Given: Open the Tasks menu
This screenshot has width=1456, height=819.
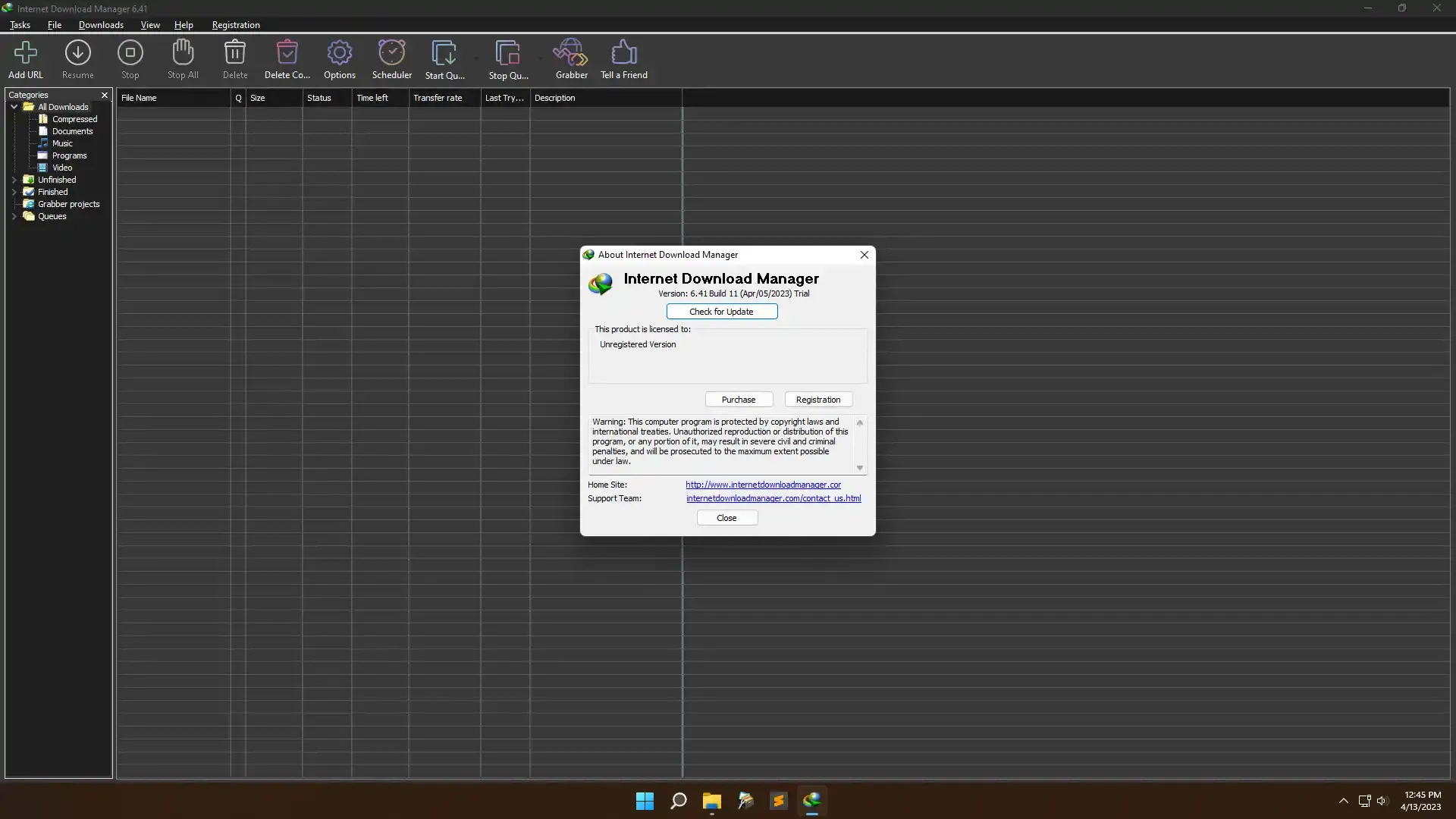Looking at the screenshot, I should coord(20,25).
